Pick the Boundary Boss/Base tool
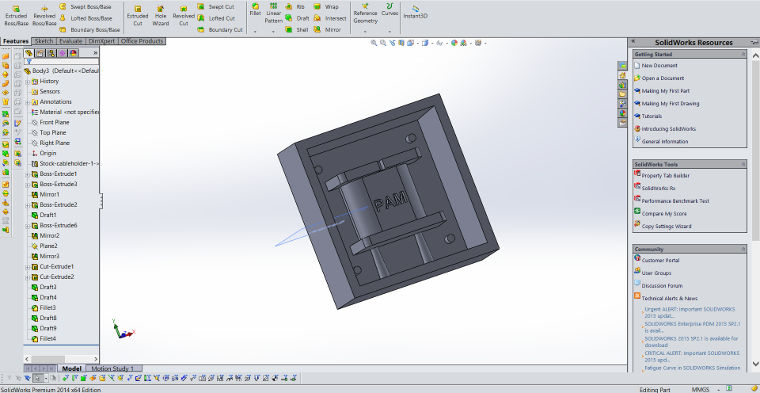Screen dimensions: 760x393 (x=90, y=30)
